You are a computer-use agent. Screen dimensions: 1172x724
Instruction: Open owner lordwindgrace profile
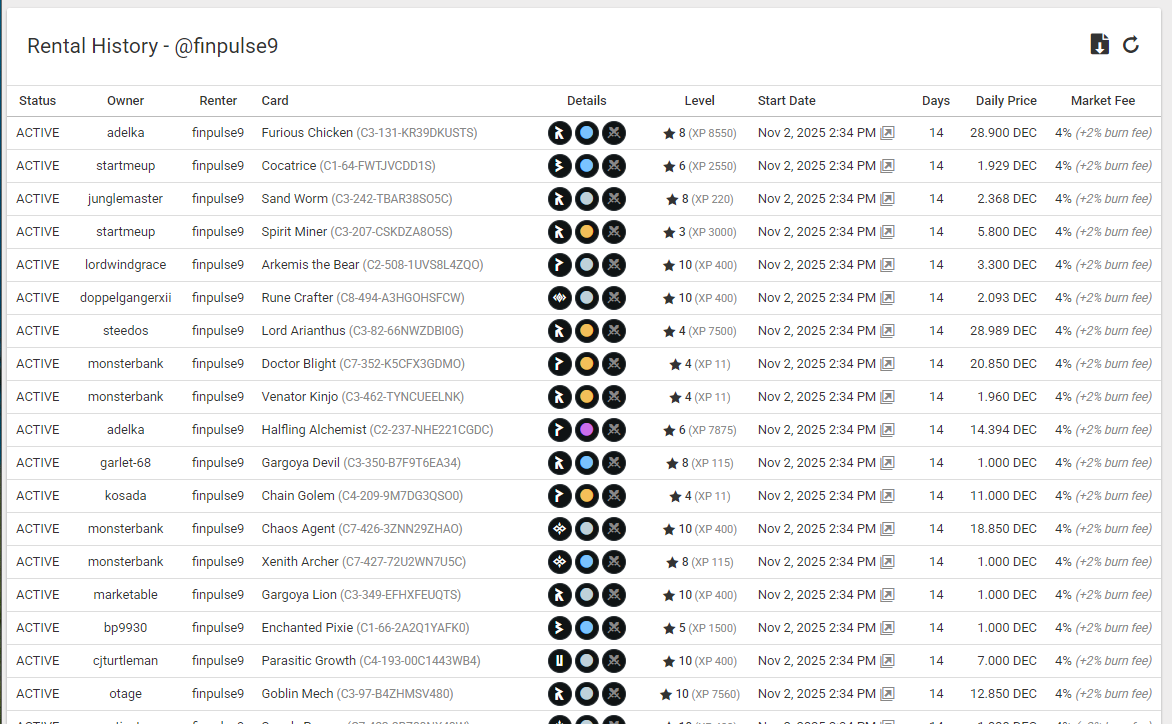pyautogui.click(x=126, y=264)
